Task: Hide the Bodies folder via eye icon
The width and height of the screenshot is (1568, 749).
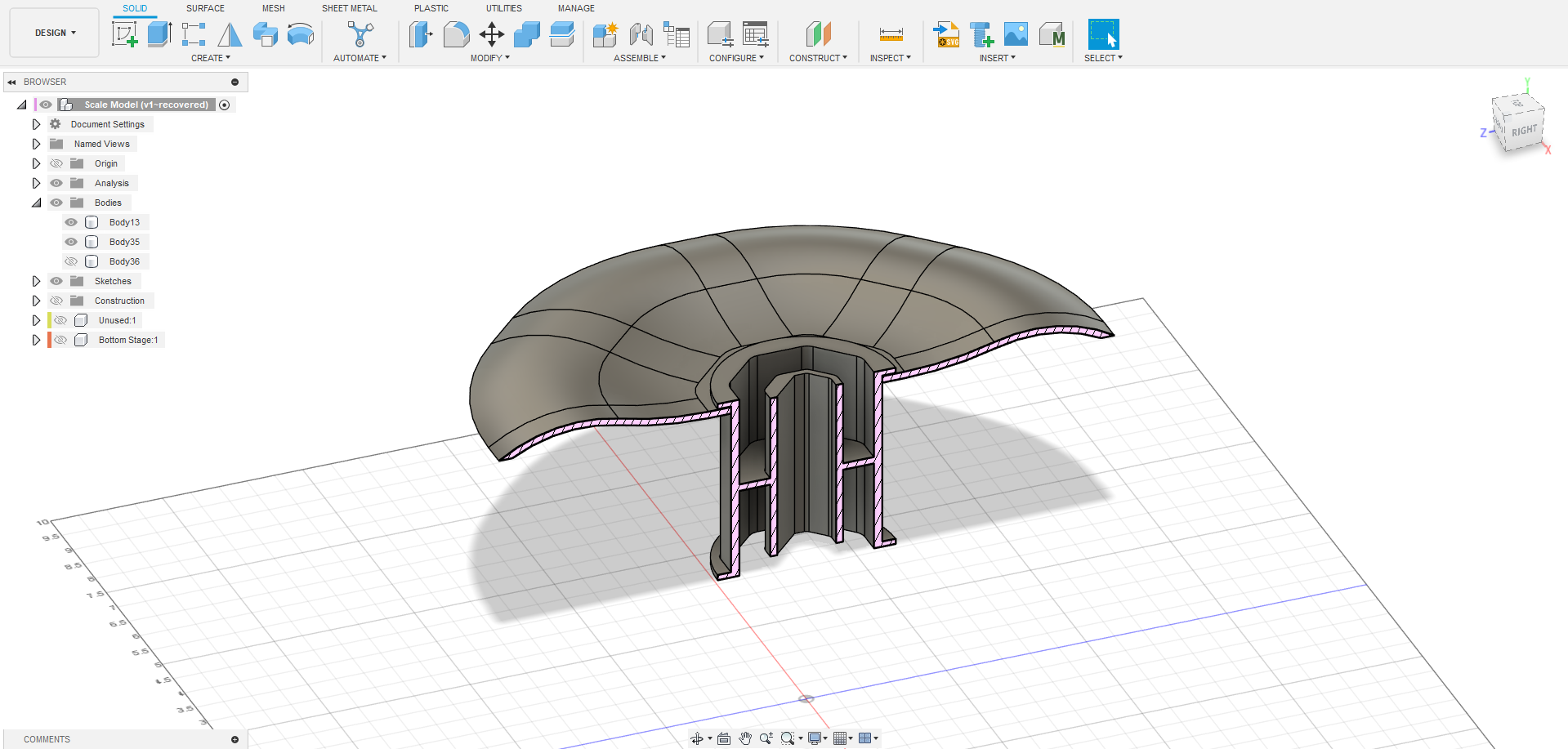Action: coord(56,203)
